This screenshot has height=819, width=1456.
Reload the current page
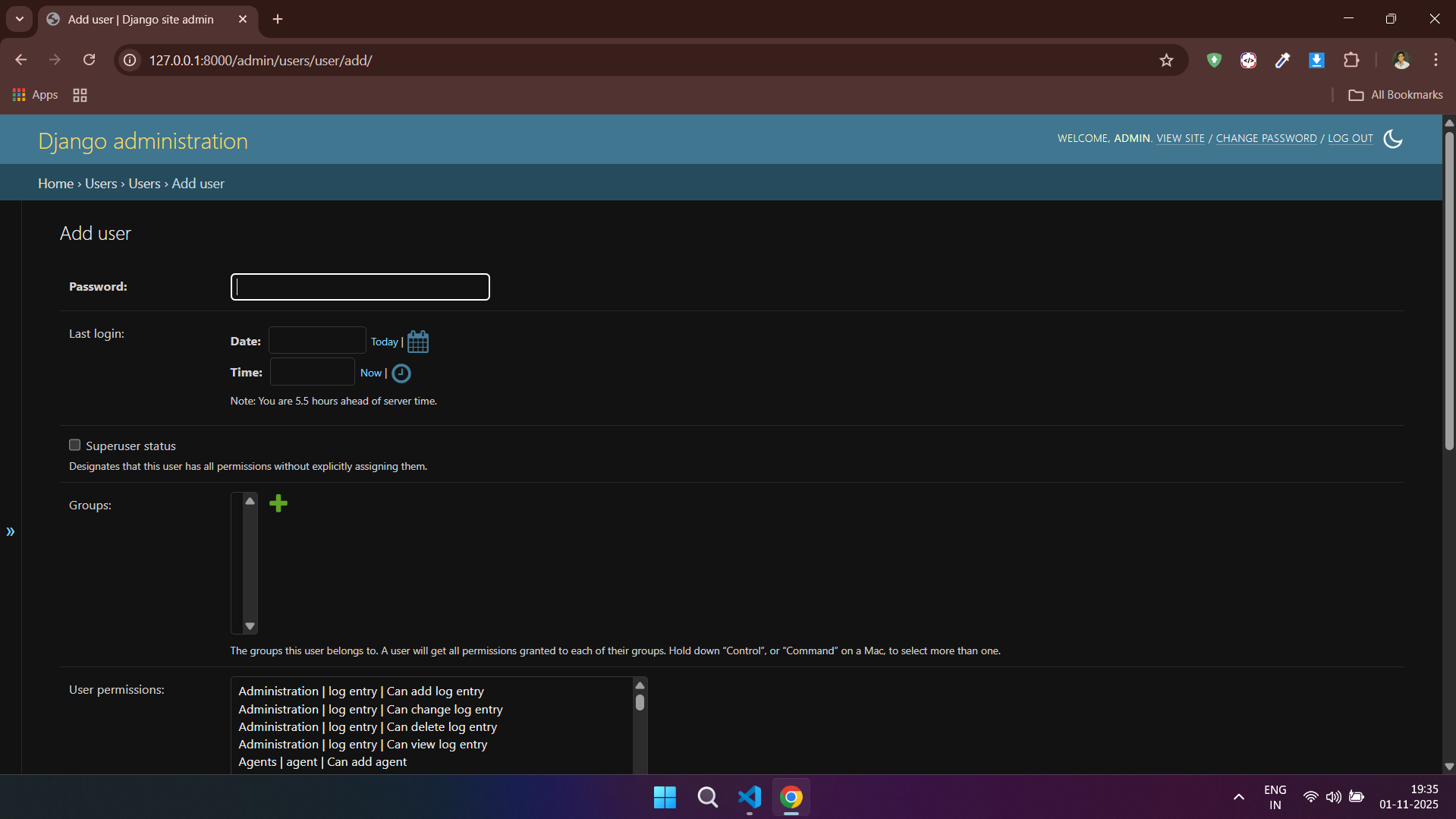90,60
